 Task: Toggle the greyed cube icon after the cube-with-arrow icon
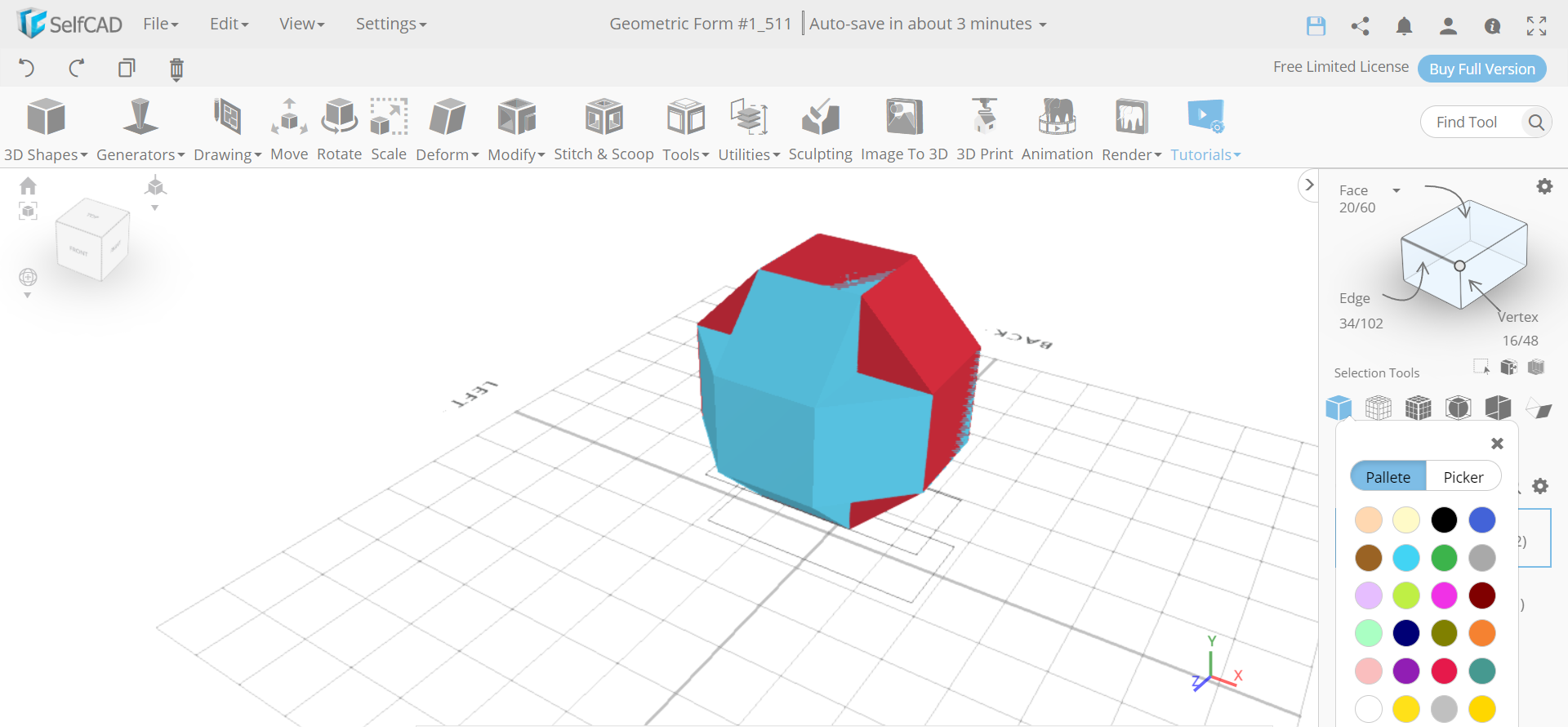(x=1536, y=367)
